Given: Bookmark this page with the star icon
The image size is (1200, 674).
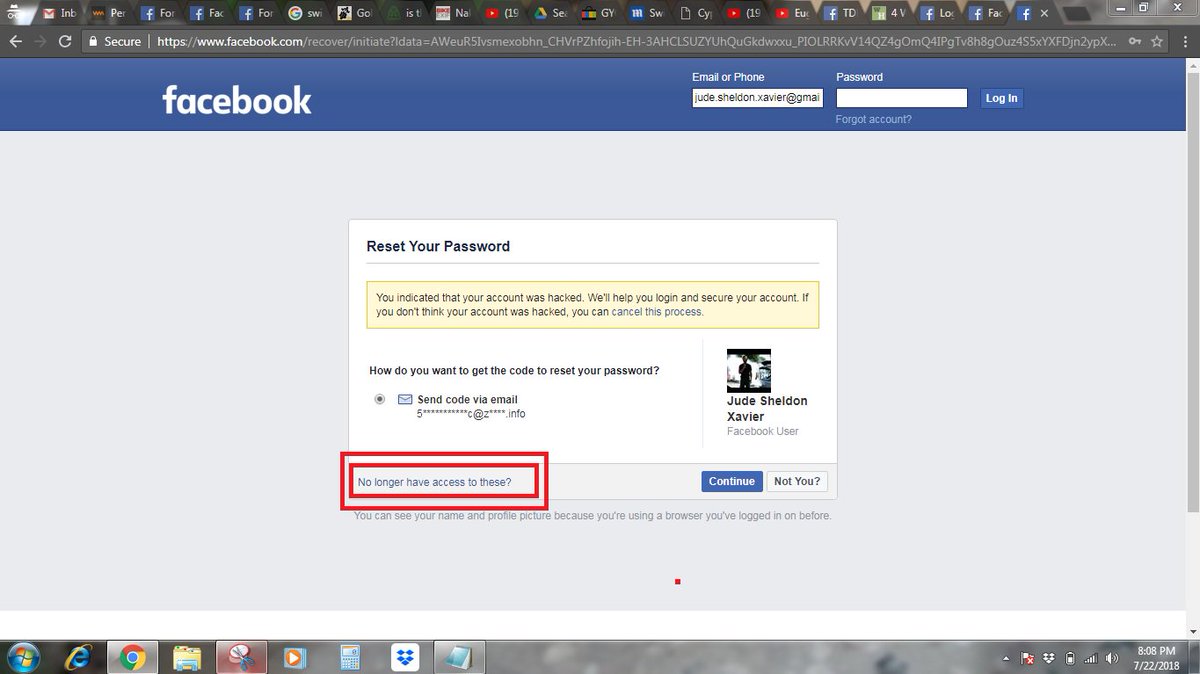Looking at the screenshot, I should tap(1157, 42).
